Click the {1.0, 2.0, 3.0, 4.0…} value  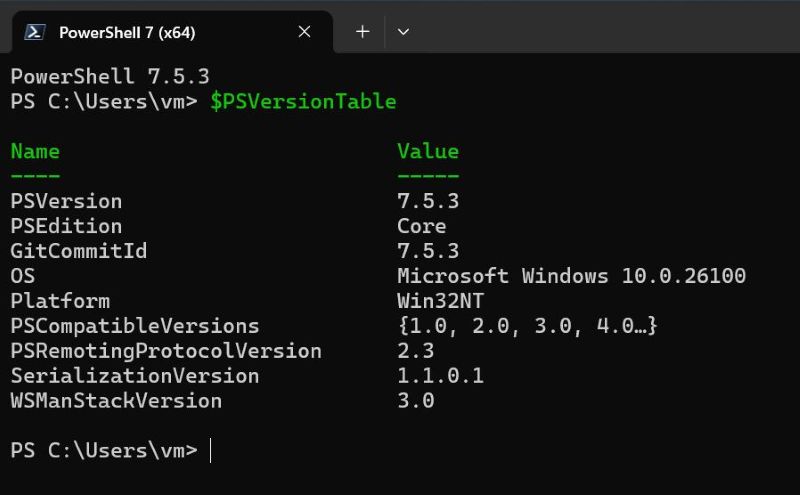tap(527, 326)
